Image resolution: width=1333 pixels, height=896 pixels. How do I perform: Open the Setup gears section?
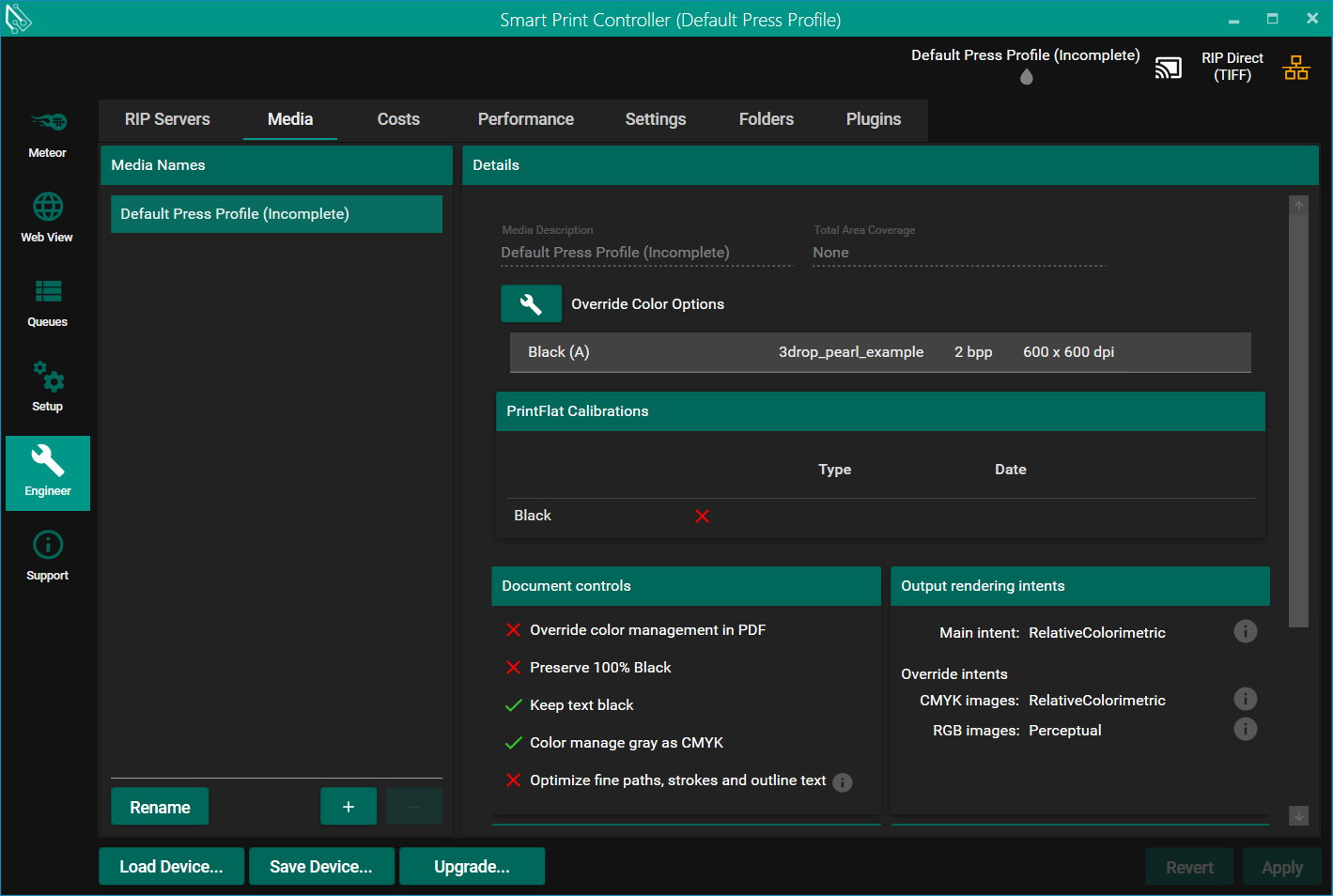(47, 386)
